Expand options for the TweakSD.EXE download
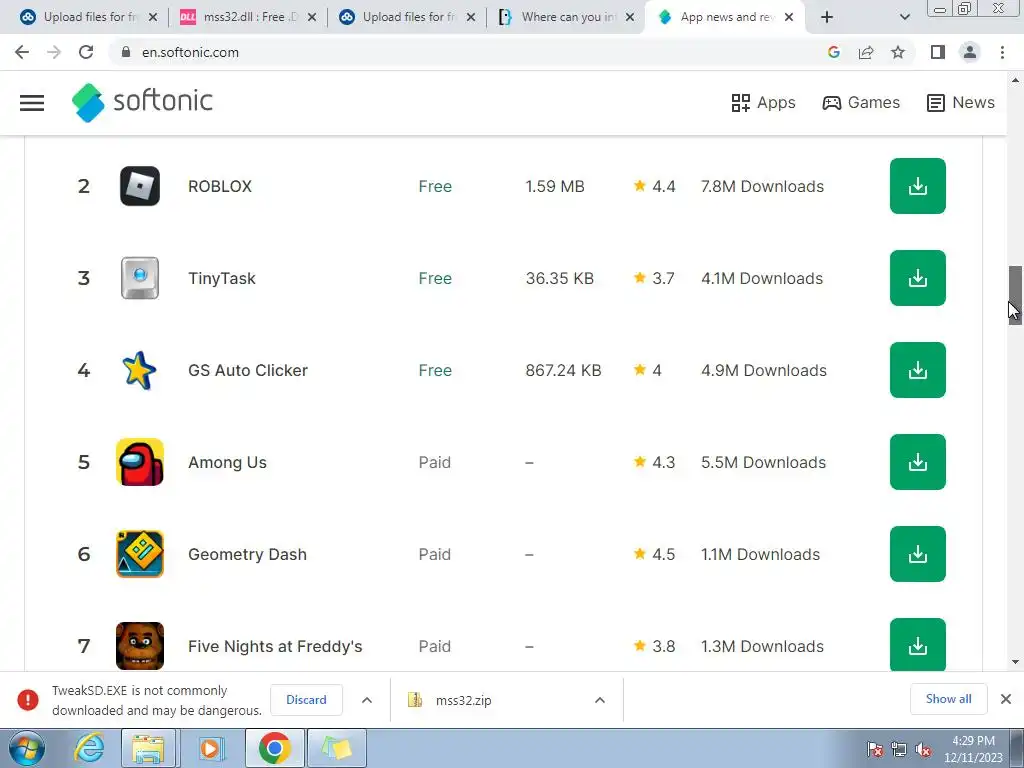The height and width of the screenshot is (768, 1024). pos(367,700)
